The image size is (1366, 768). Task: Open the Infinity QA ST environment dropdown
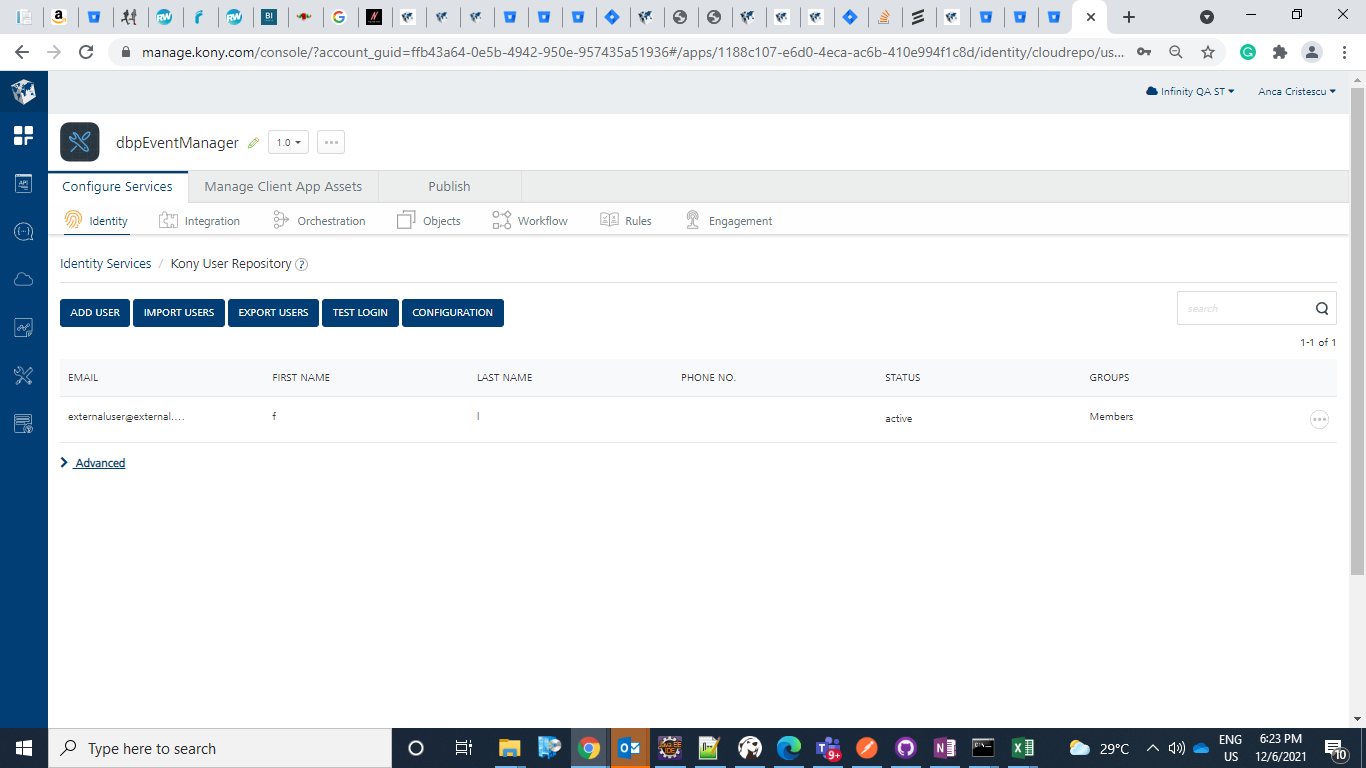point(1190,91)
